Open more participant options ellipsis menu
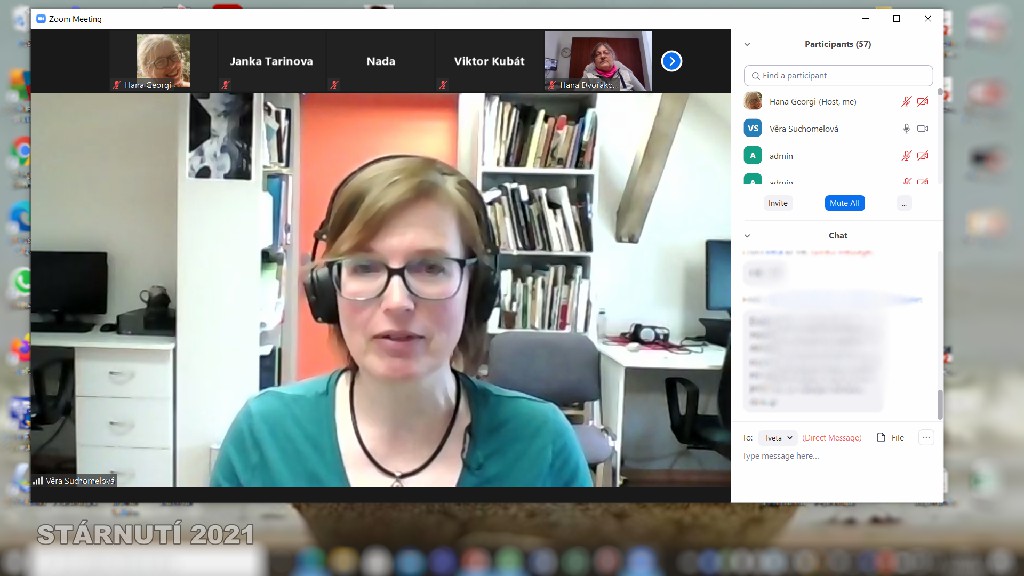 pos(904,203)
